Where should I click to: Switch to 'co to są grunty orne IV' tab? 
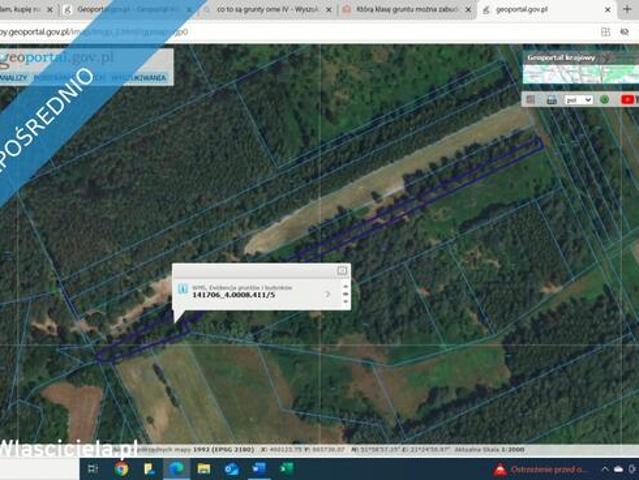[x=263, y=9]
